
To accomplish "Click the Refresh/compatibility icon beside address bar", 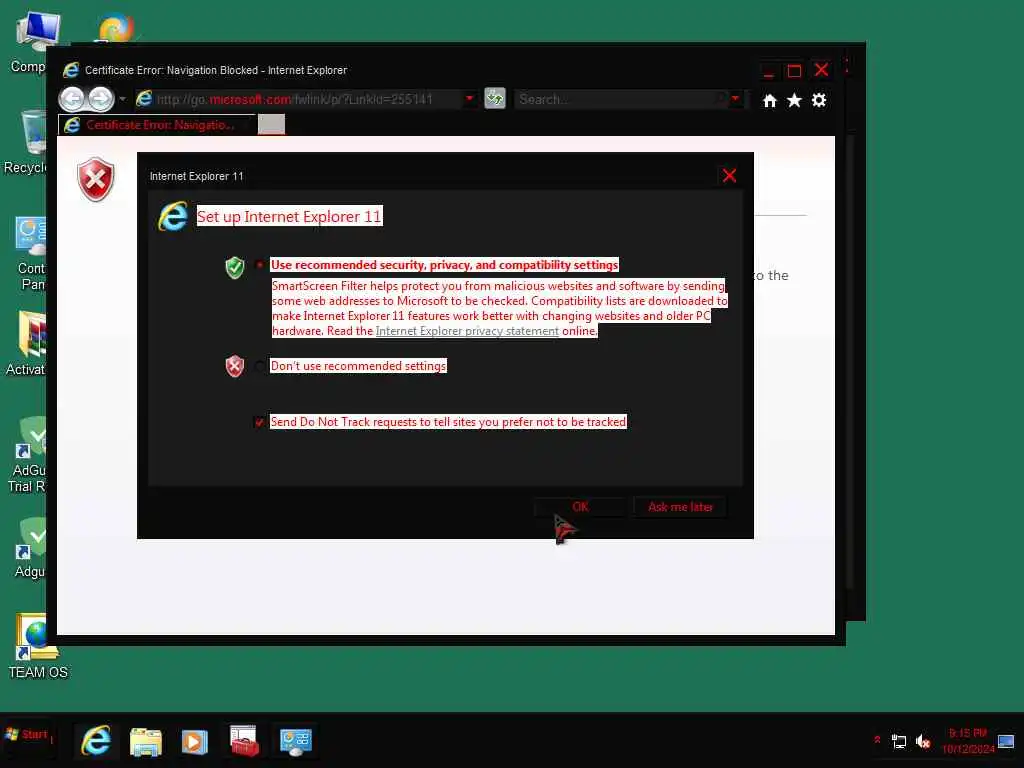I will point(495,99).
